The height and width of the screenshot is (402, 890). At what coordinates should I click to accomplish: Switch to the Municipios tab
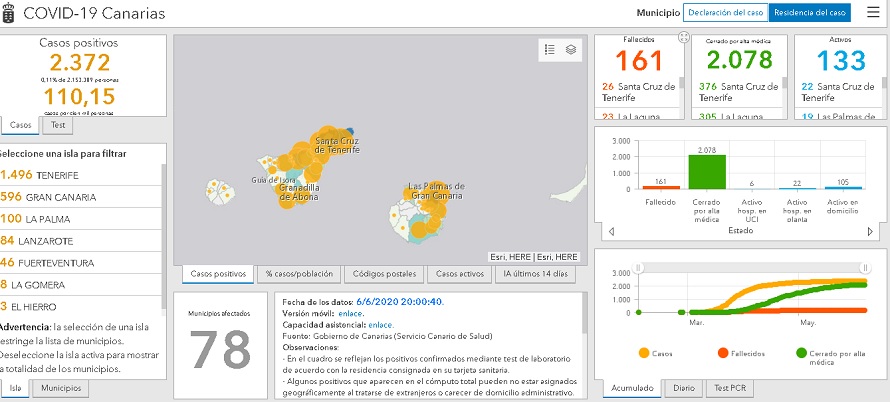click(61, 388)
